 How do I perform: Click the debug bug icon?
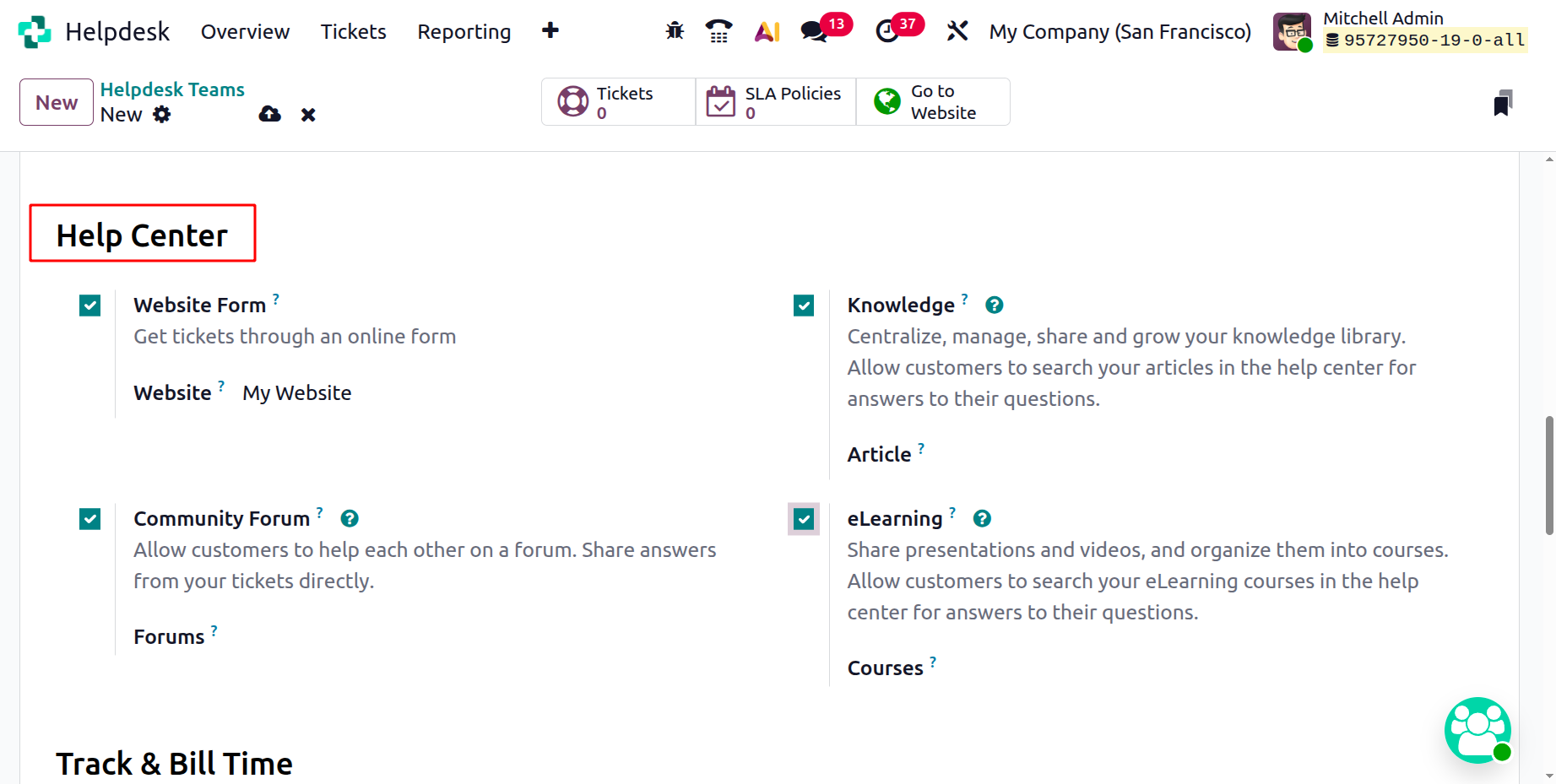click(675, 31)
